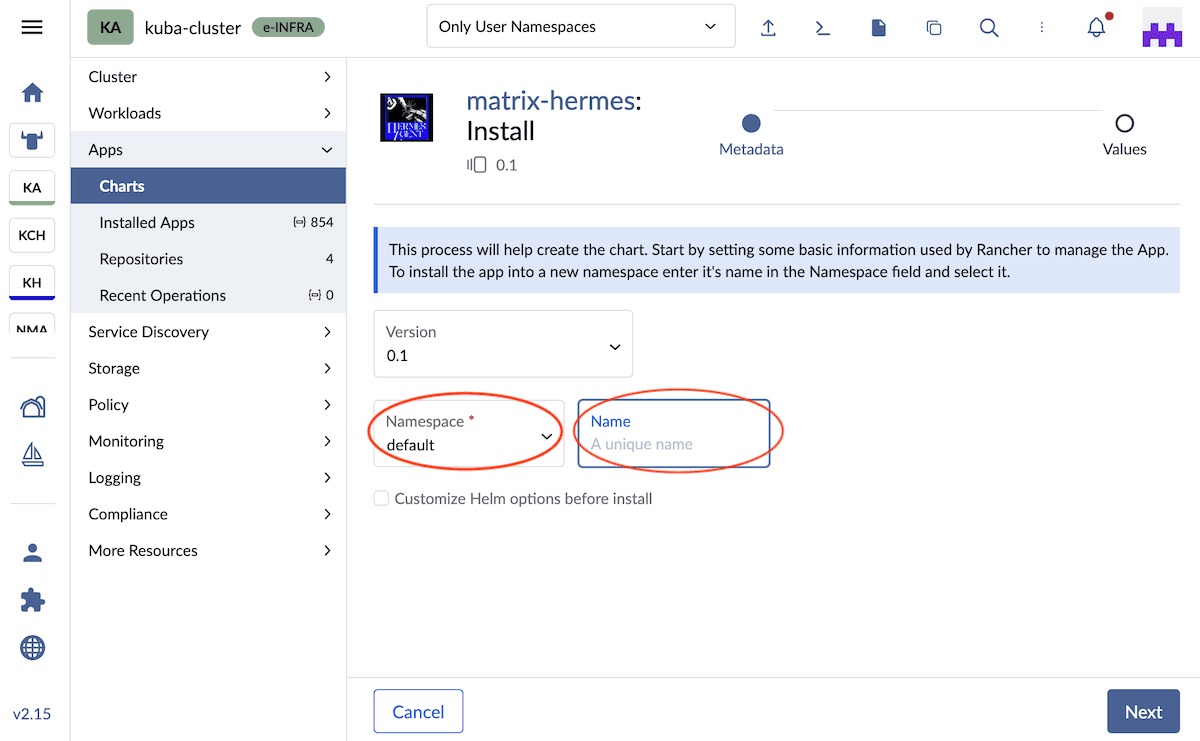Select the KH cluster shortcut
The width and height of the screenshot is (1200, 741).
click(x=32, y=283)
